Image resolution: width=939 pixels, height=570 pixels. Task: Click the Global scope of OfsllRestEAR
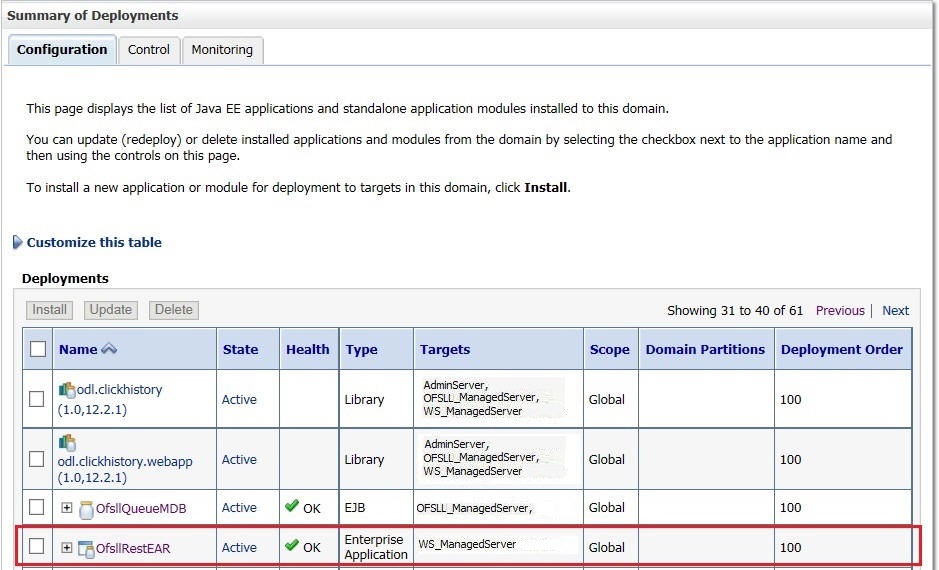click(x=607, y=547)
